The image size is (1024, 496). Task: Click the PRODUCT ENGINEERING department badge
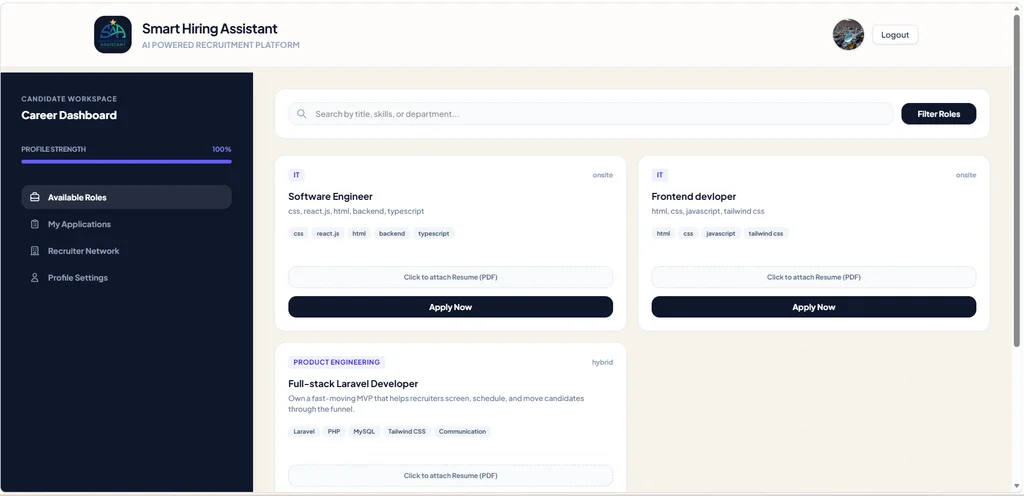pyautogui.click(x=336, y=362)
